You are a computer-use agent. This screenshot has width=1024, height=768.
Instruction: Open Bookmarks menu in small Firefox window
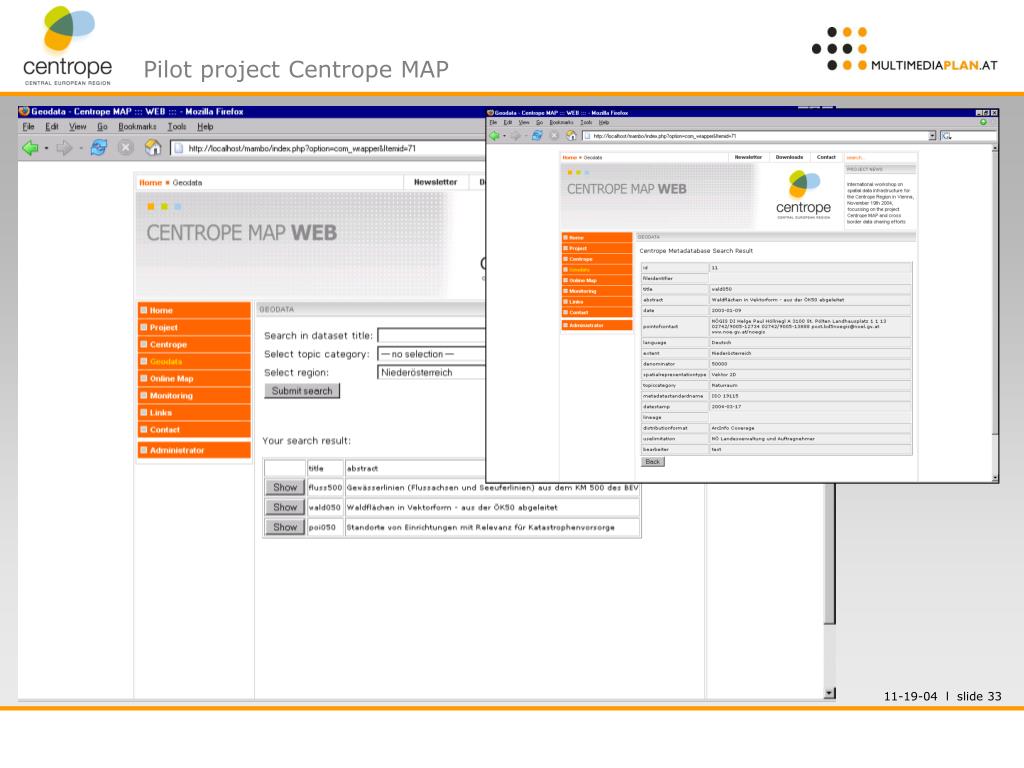[x=561, y=122]
